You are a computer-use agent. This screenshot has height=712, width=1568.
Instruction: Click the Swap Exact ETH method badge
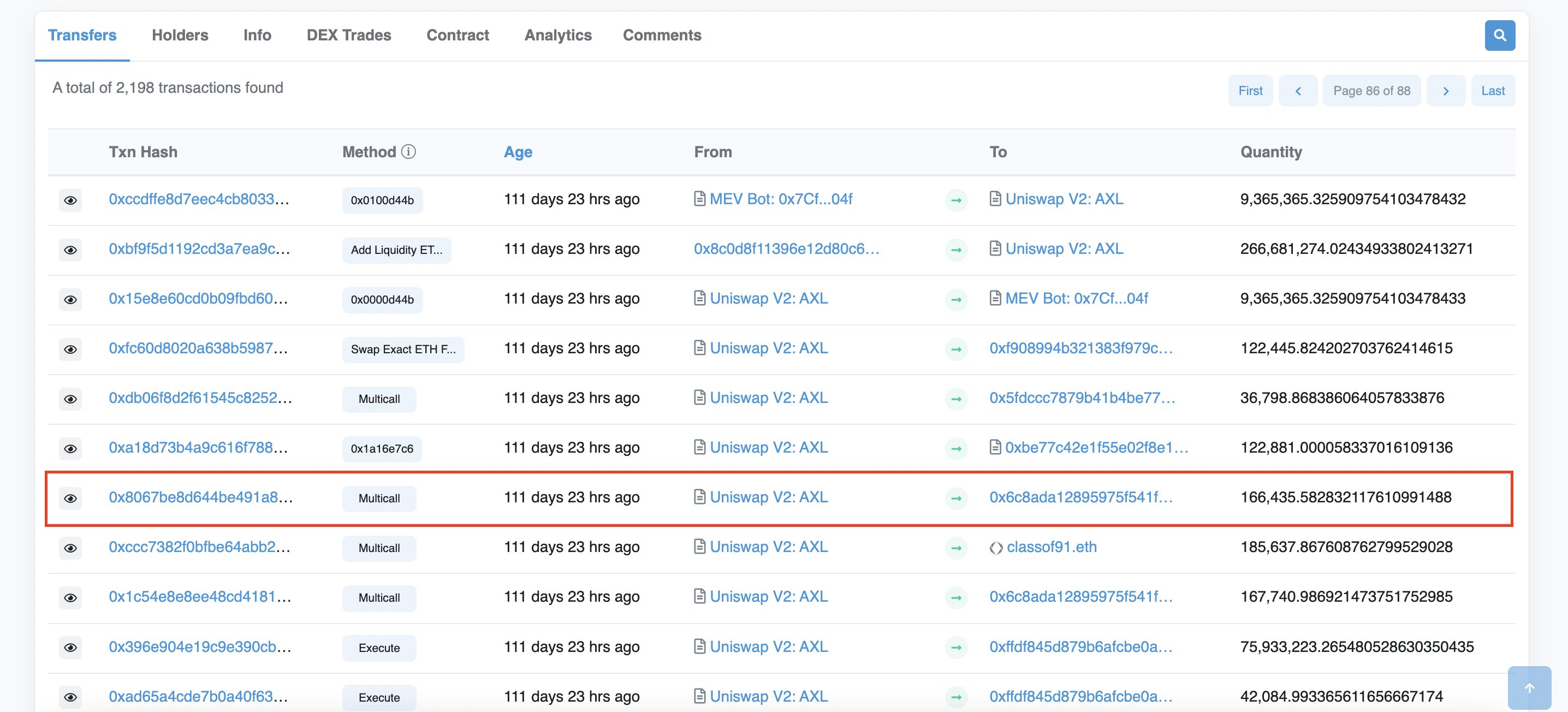[x=402, y=349]
